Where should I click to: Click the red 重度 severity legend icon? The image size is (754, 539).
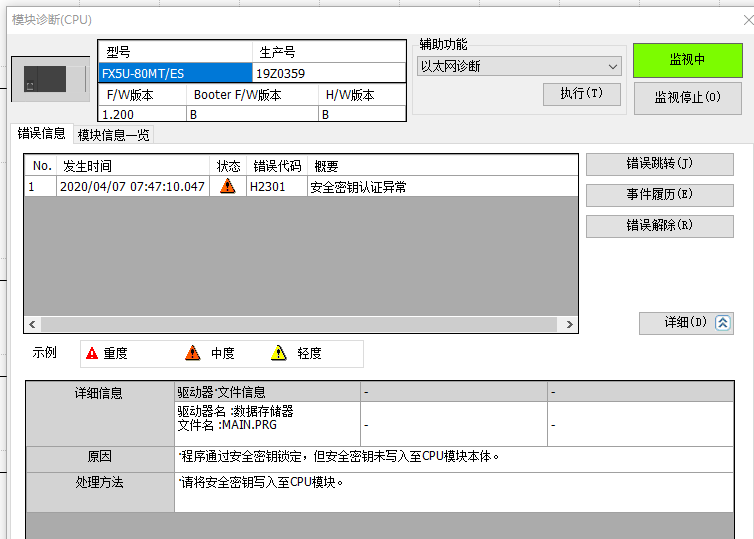[x=92, y=353]
